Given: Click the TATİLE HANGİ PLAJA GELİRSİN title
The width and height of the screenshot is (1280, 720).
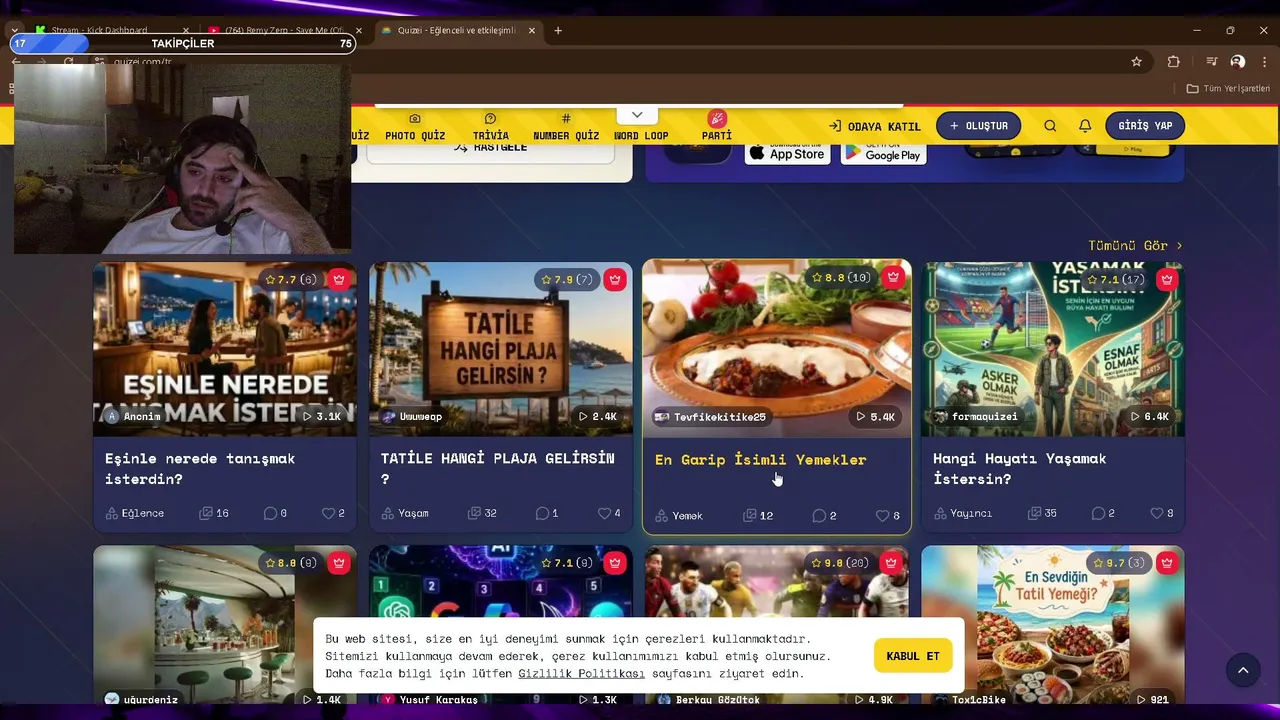Looking at the screenshot, I should pyautogui.click(x=498, y=468).
